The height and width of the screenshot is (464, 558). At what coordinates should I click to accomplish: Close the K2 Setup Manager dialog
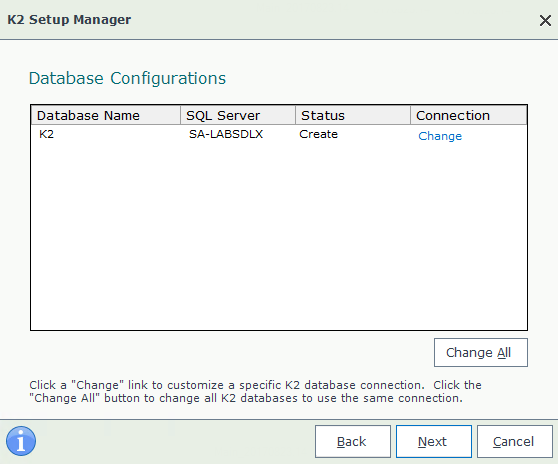(545, 20)
